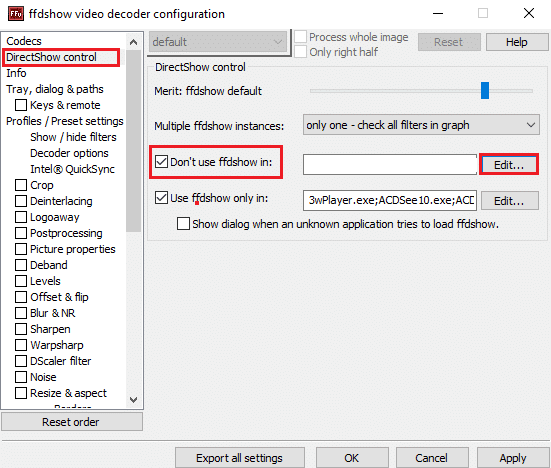Open the Tray, dialog & paths page
This screenshot has width=551, height=468.
(x=55, y=89)
